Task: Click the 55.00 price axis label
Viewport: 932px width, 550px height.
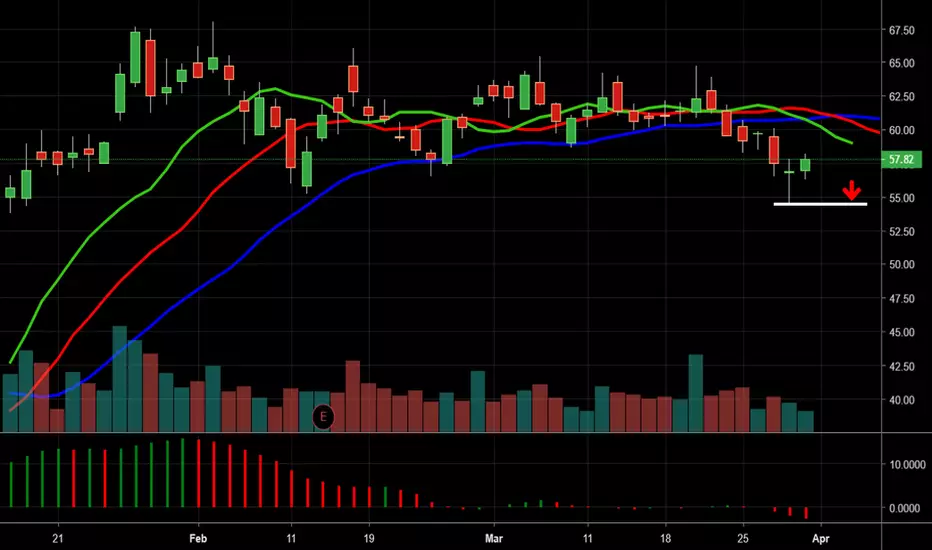Action: tap(901, 197)
